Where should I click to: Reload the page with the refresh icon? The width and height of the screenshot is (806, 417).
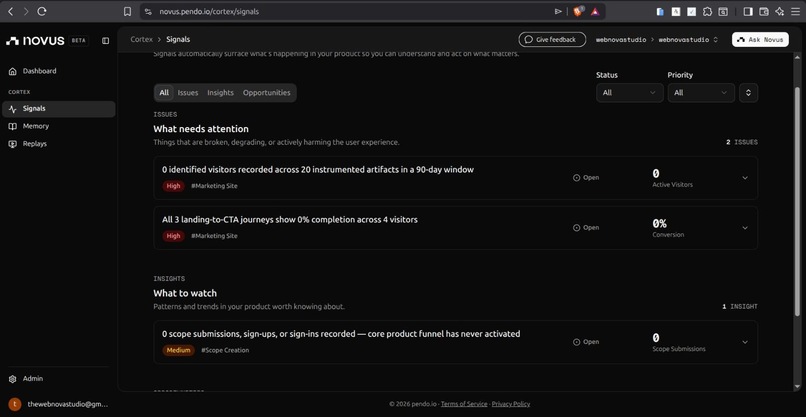(42, 11)
